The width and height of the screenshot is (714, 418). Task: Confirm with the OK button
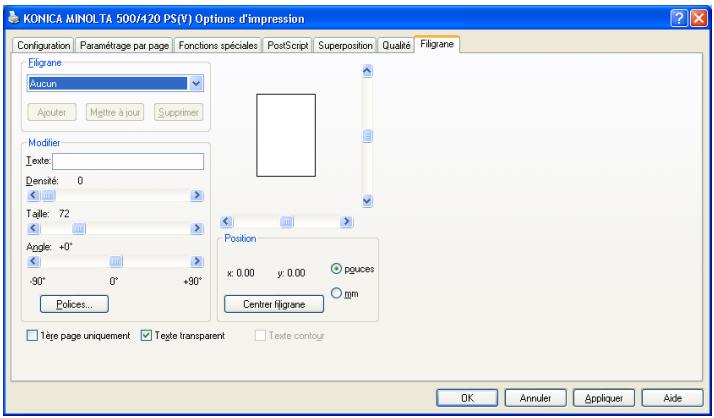pos(467,398)
